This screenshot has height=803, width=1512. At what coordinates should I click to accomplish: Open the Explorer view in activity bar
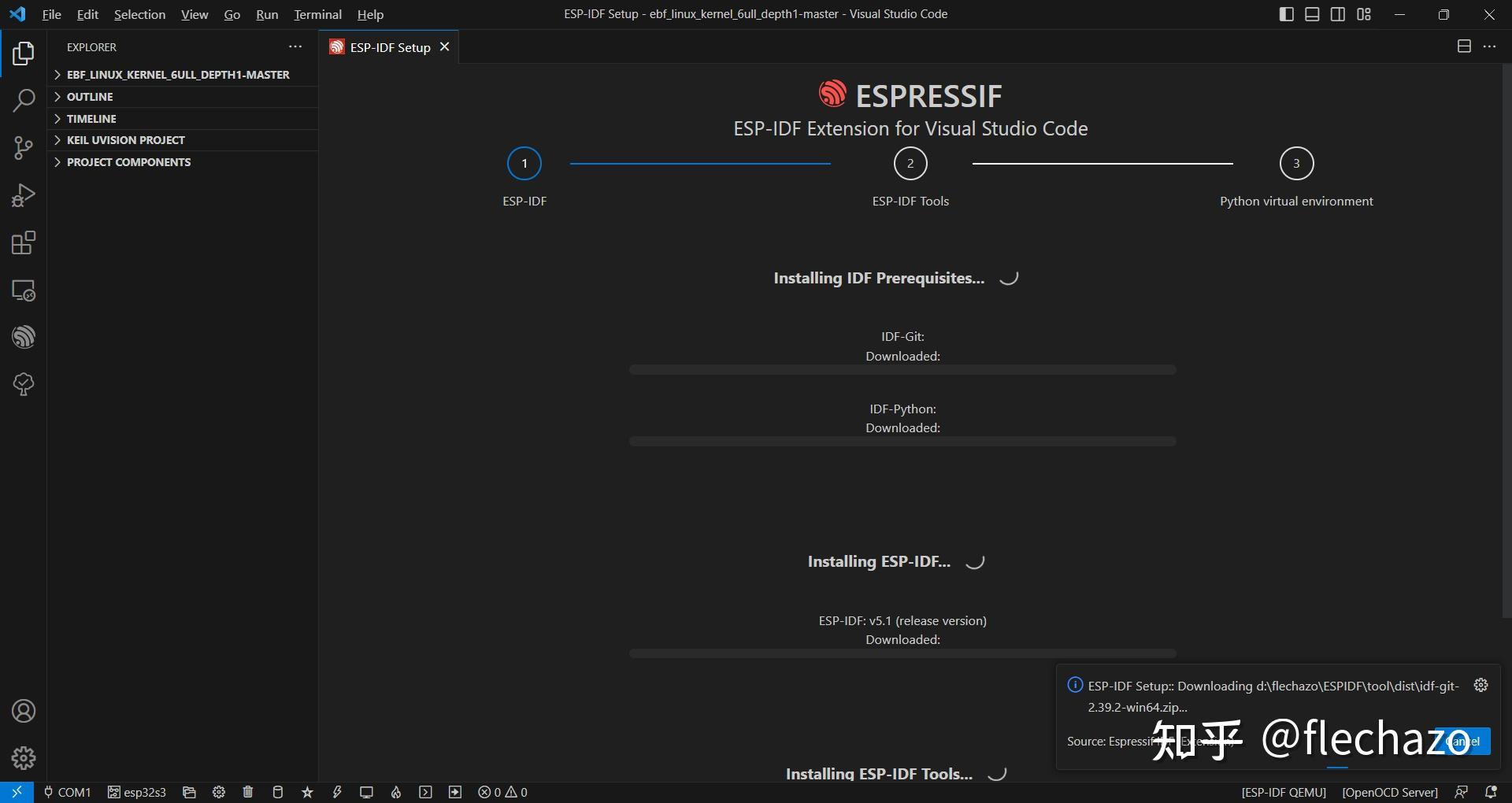click(24, 54)
